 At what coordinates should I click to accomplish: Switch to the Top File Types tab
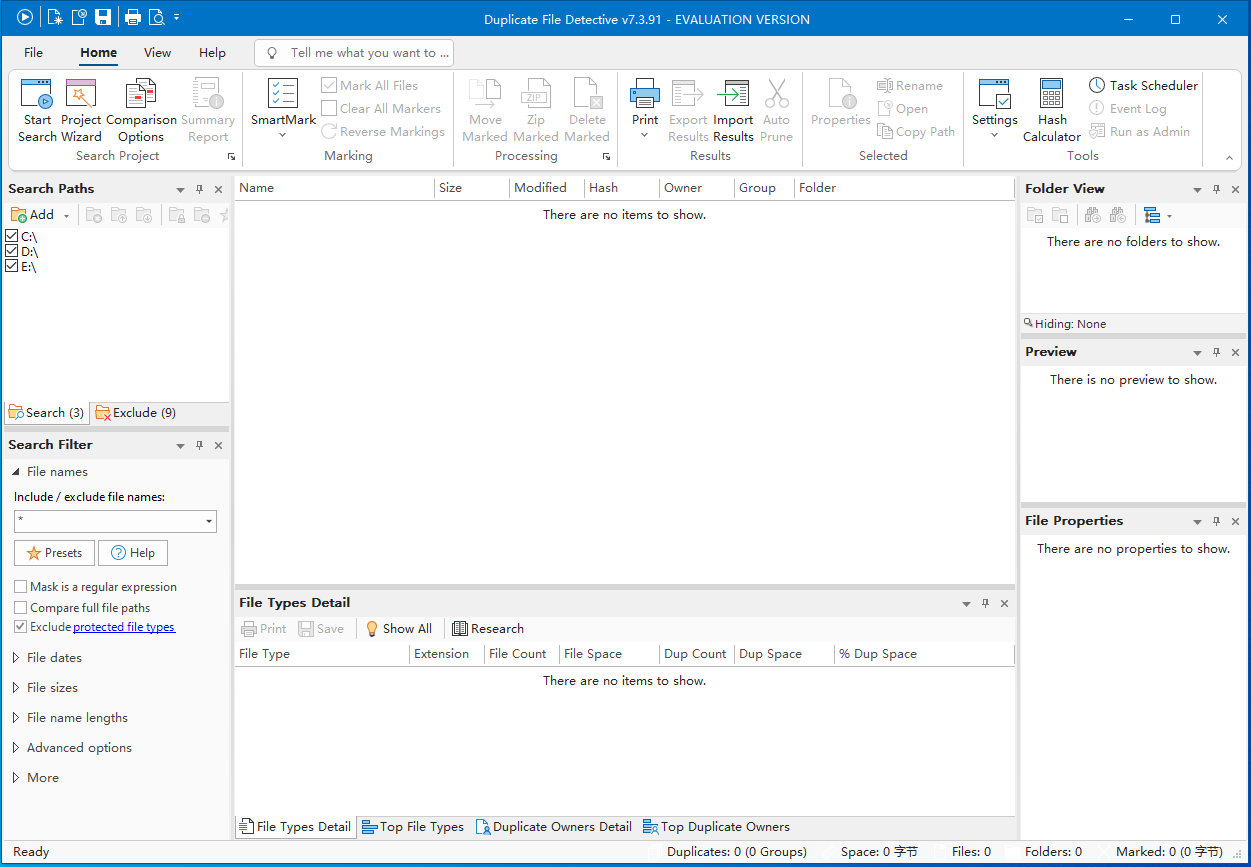[413, 827]
